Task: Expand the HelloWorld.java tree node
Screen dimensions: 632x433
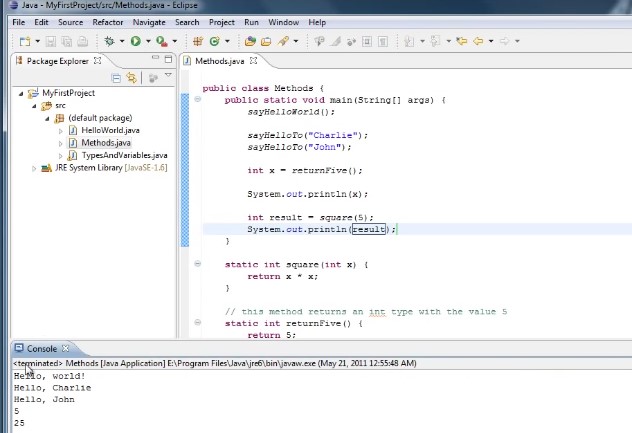Action: point(60,131)
